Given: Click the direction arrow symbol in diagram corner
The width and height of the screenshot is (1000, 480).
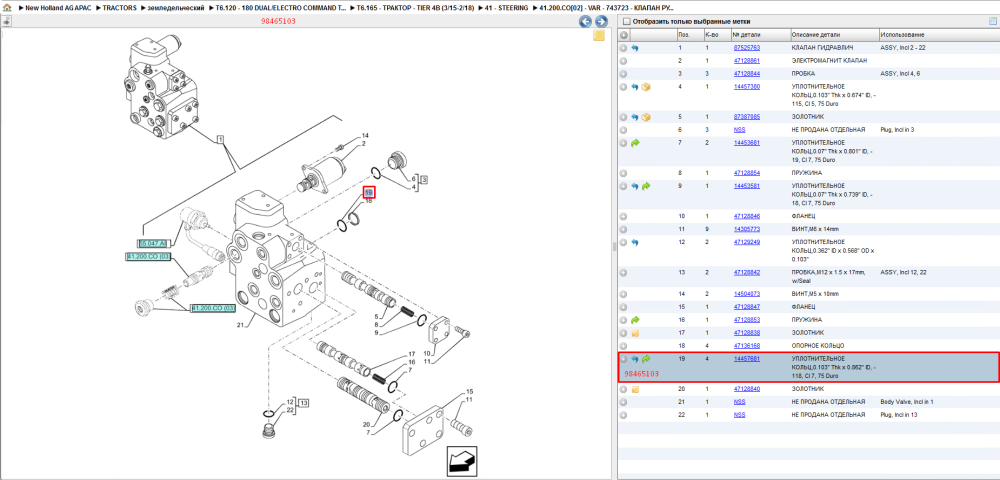Looking at the screenshot, I should click(462, 460).
